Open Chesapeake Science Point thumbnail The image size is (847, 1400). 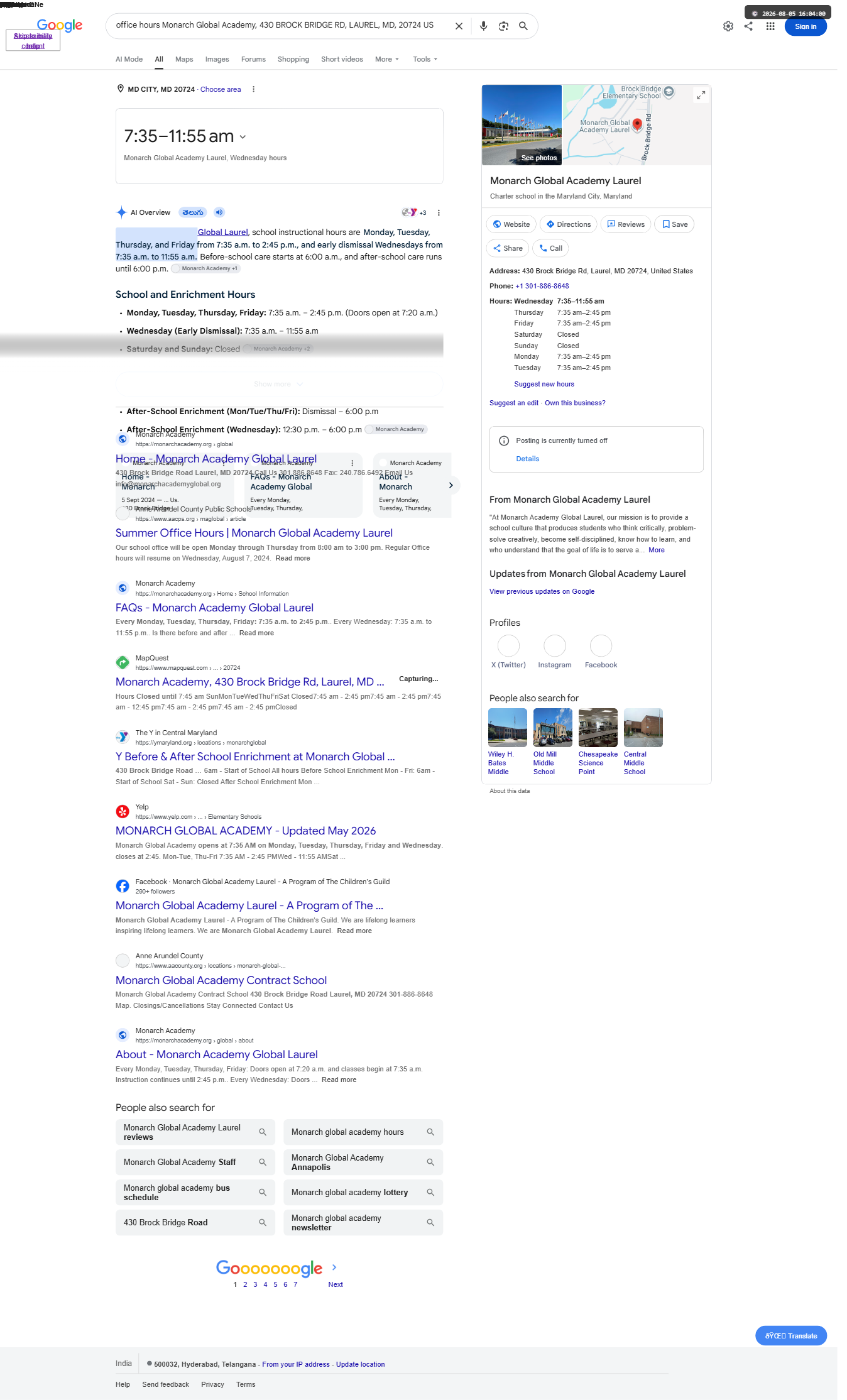pyautogui.click(x=598, y=728)
